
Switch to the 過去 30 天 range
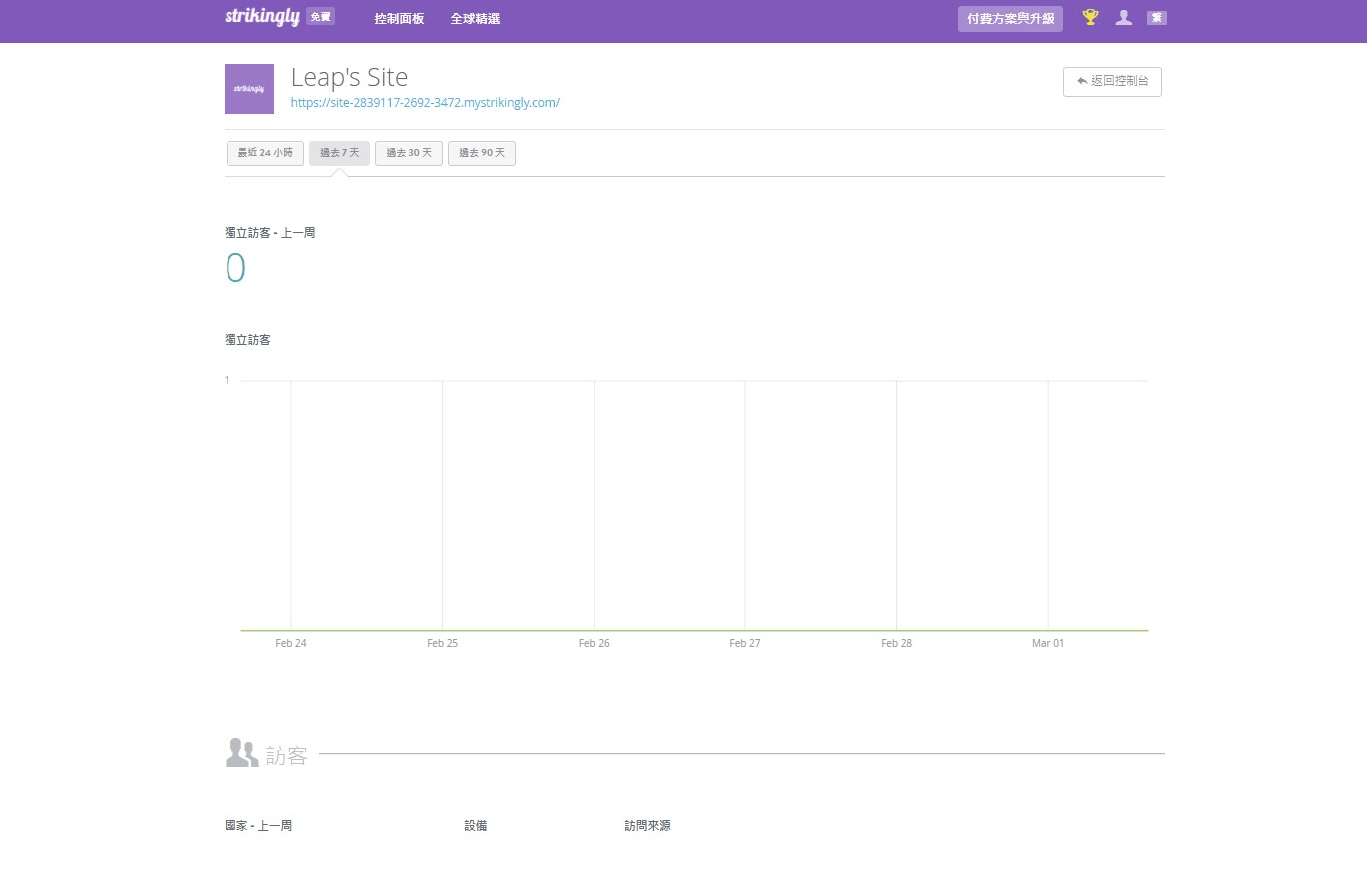click(409, 153)
